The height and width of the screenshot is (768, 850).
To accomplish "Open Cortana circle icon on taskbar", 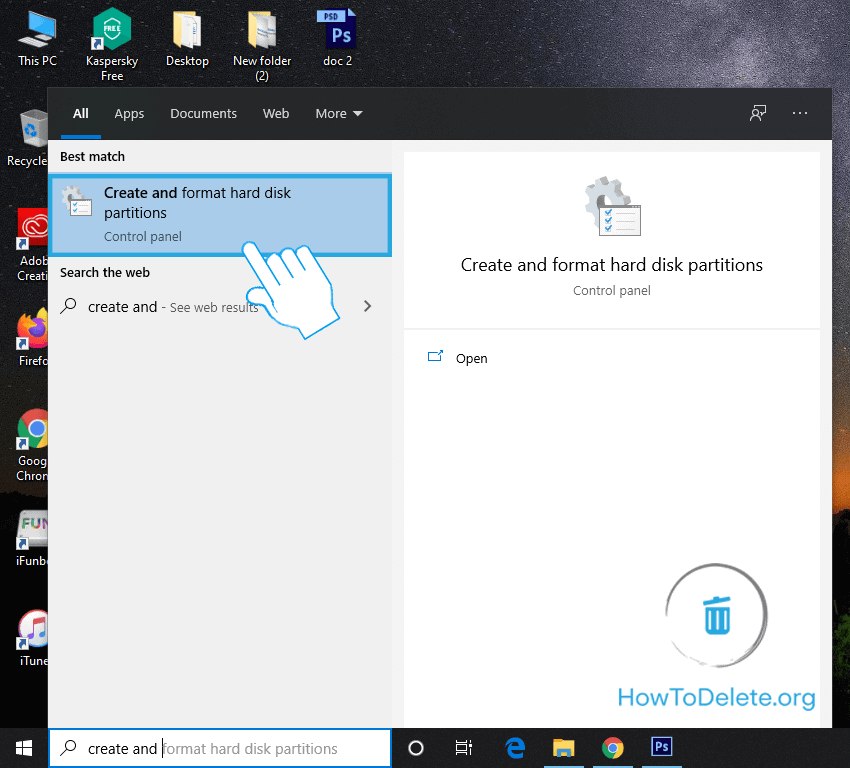I will (417, 748).
